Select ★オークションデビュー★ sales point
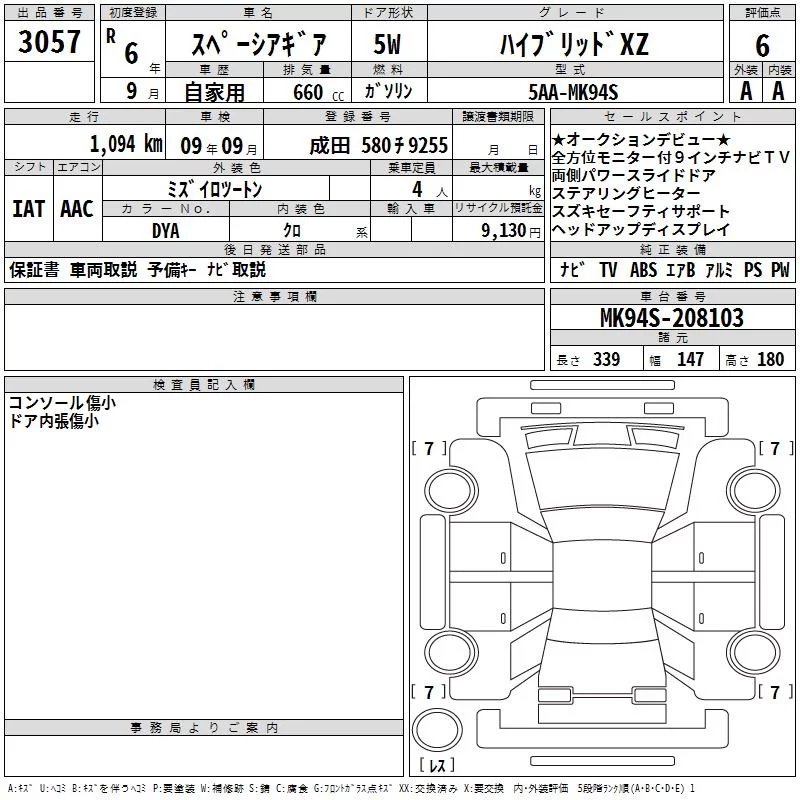 click(641, 139)
